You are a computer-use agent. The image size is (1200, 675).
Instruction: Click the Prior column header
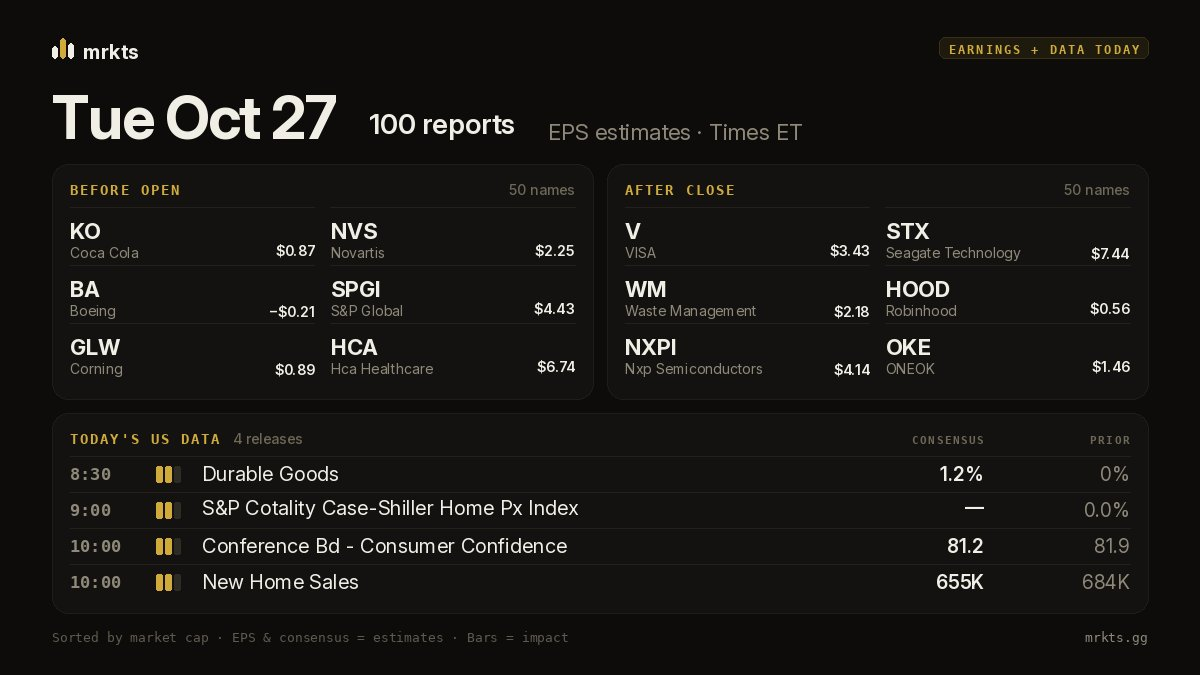pos(1110,440)
